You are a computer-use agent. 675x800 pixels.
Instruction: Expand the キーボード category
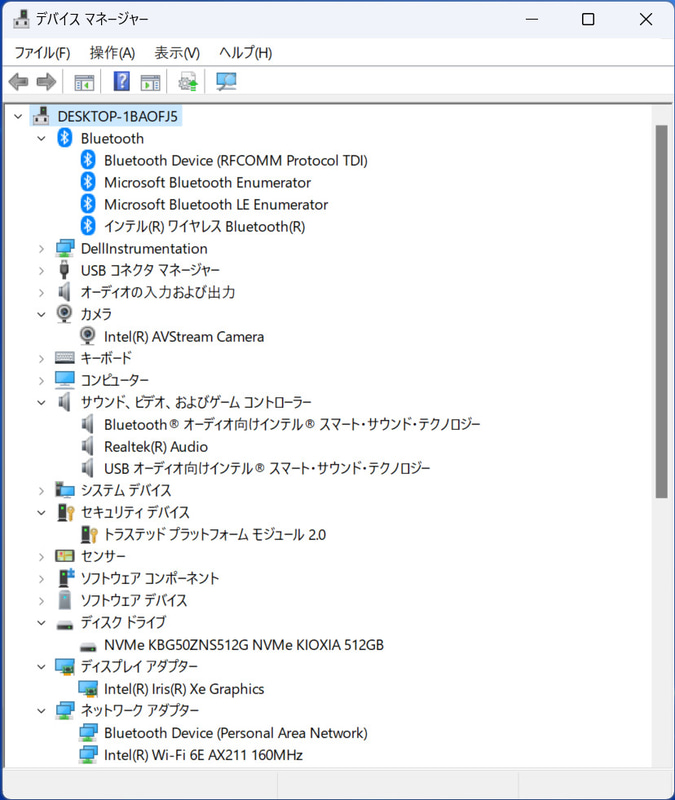[x=41, y=359]
